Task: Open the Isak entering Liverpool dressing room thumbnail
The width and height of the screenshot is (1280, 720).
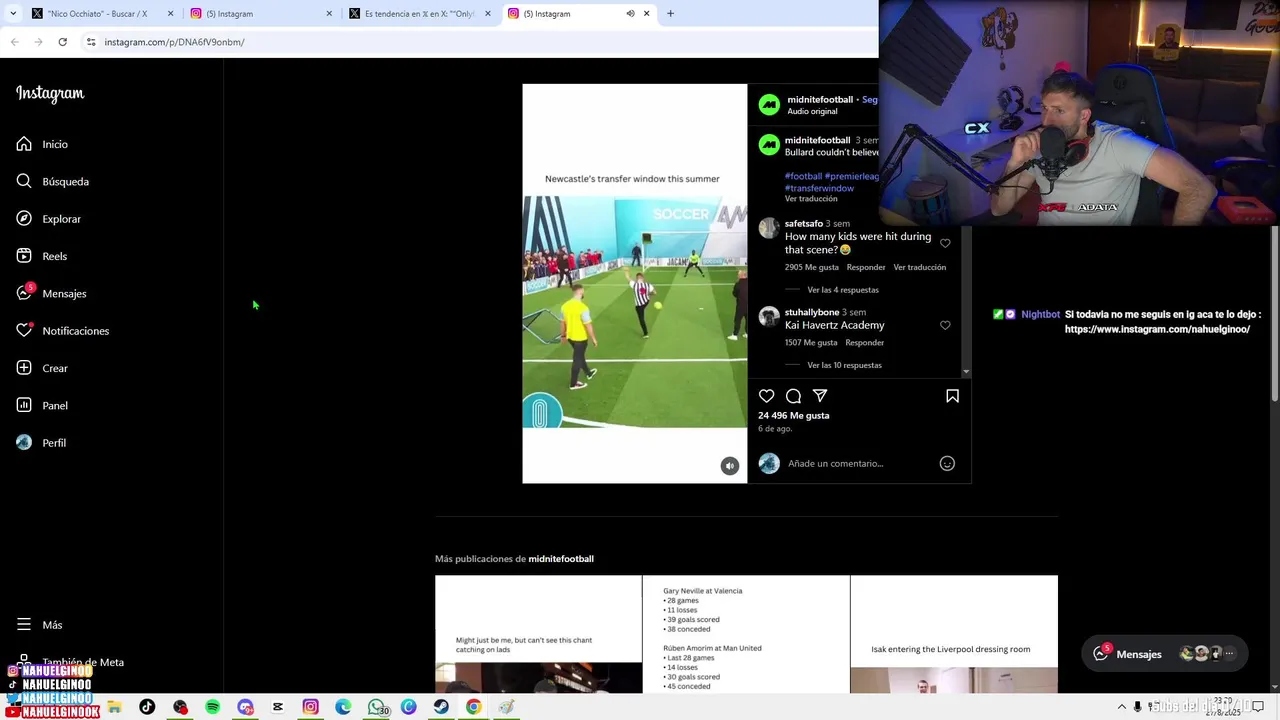Action: click(x=954, y=634)
